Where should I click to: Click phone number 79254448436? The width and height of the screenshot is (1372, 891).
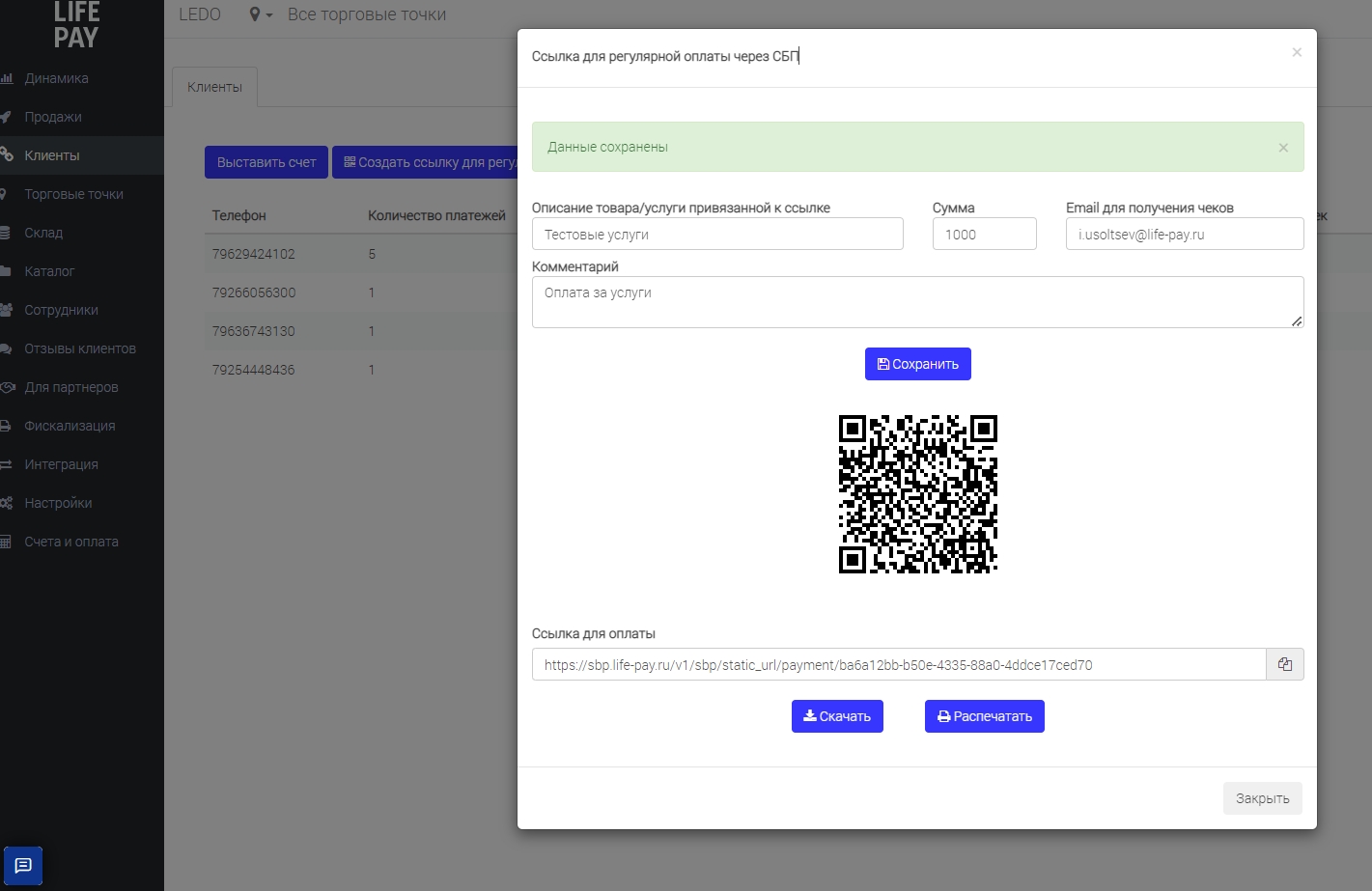(254, 370)
